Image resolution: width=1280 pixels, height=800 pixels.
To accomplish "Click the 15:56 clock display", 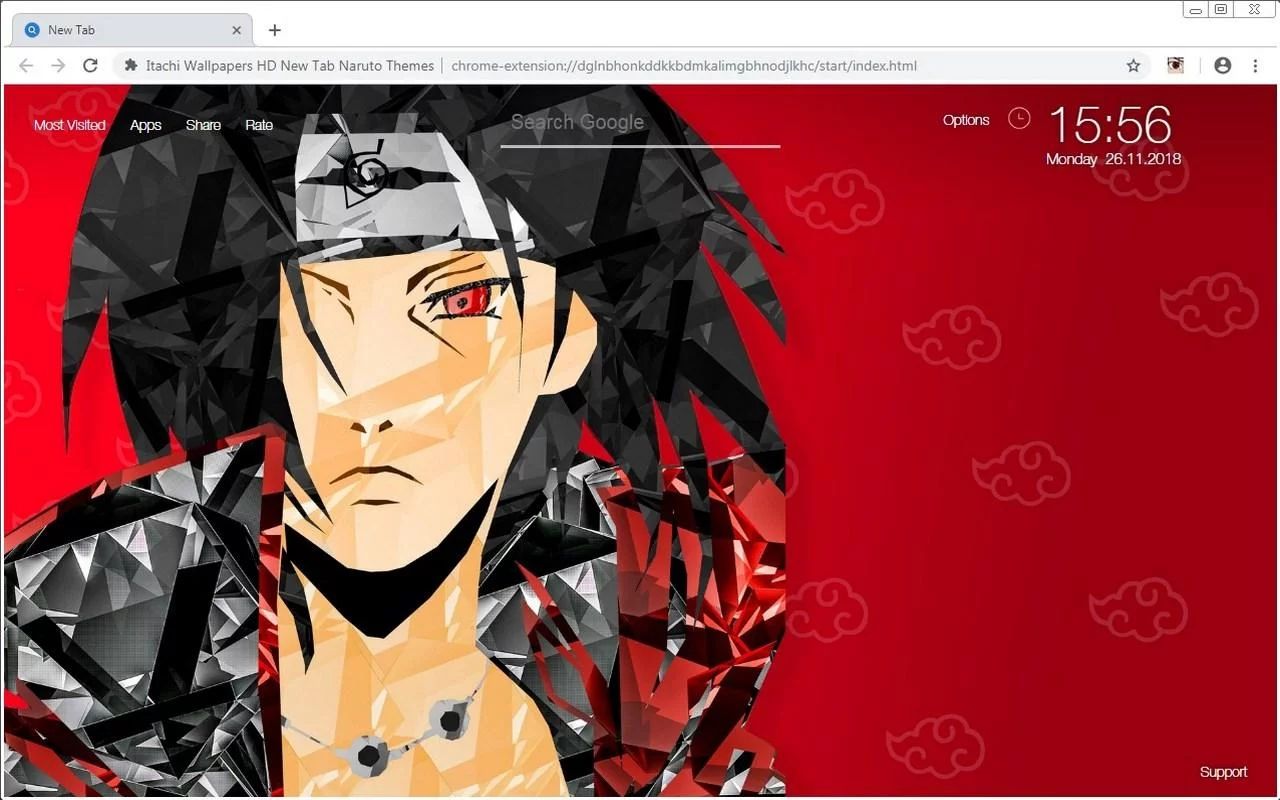I will tap(1109, 125).
